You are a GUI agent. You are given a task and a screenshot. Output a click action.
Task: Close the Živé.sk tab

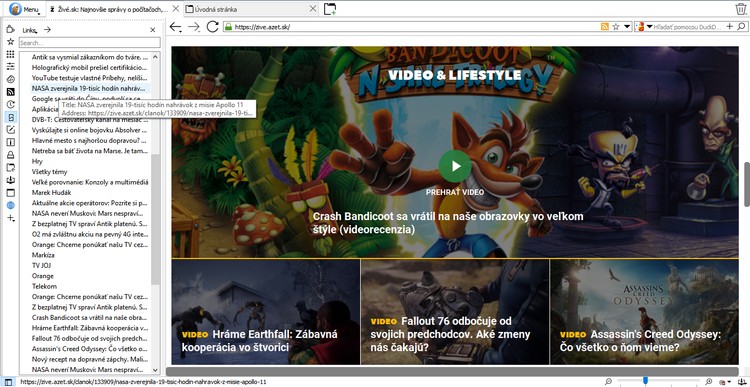176,9
